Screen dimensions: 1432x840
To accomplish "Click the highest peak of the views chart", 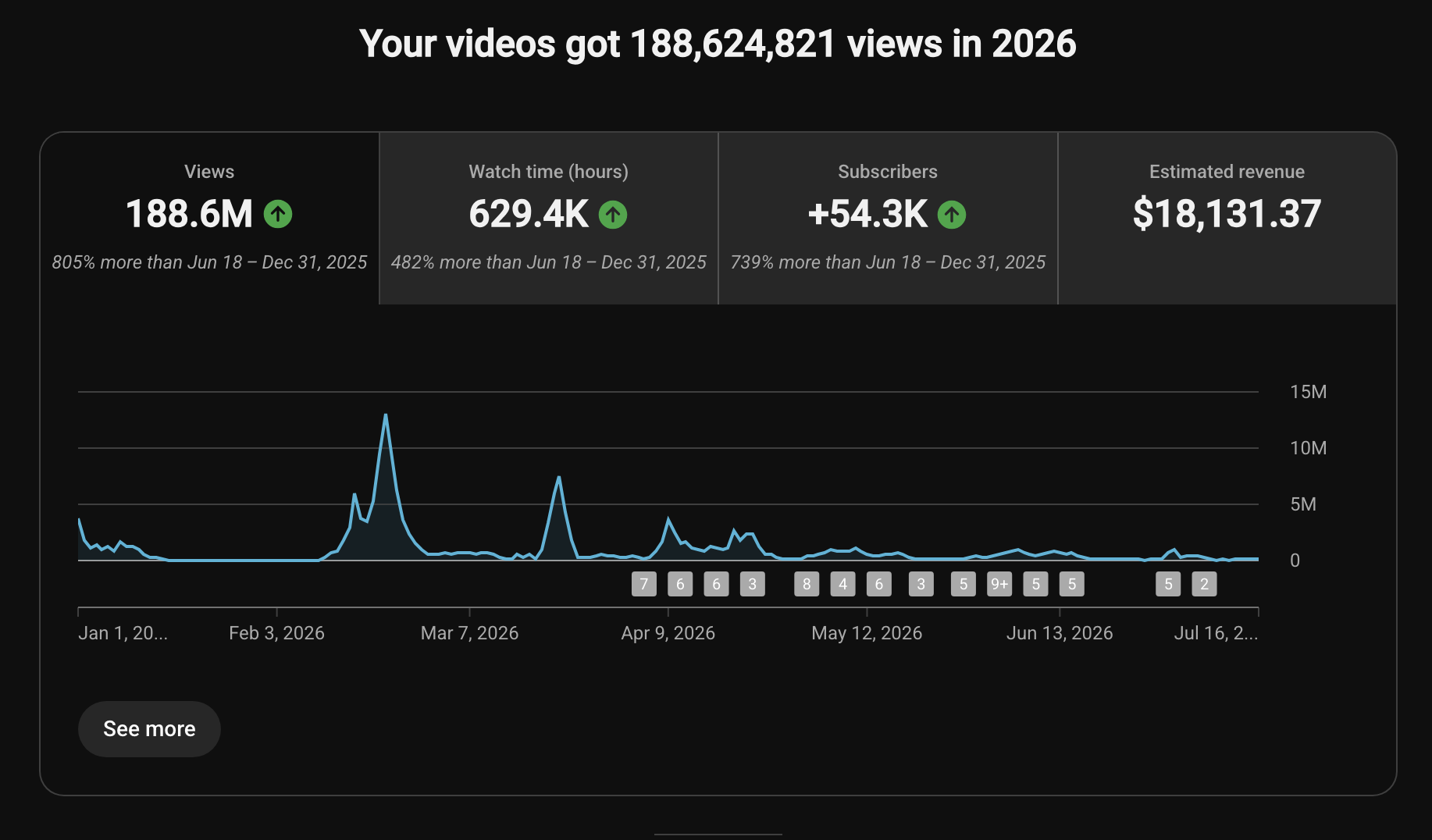I will pyautogui.click(x=386, y=415).
